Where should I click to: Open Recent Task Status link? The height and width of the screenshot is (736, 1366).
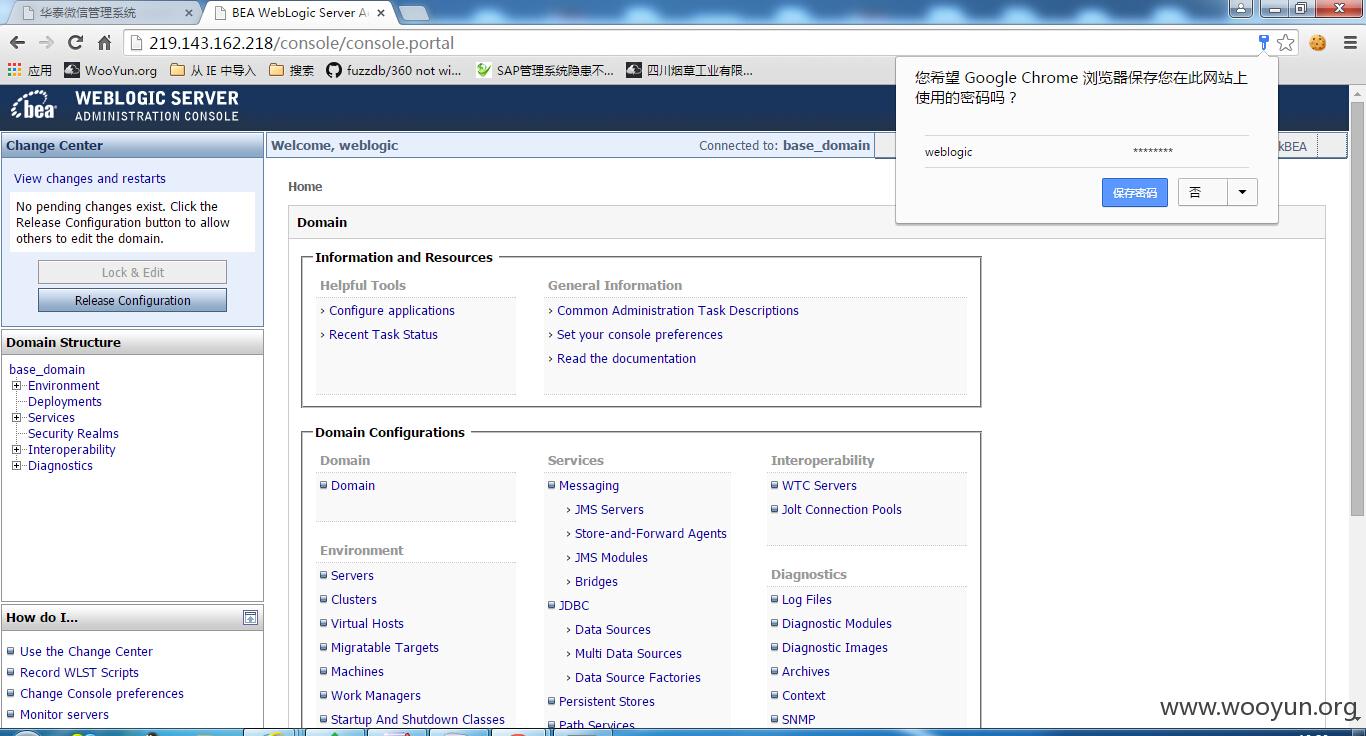[x=383, y=334]
